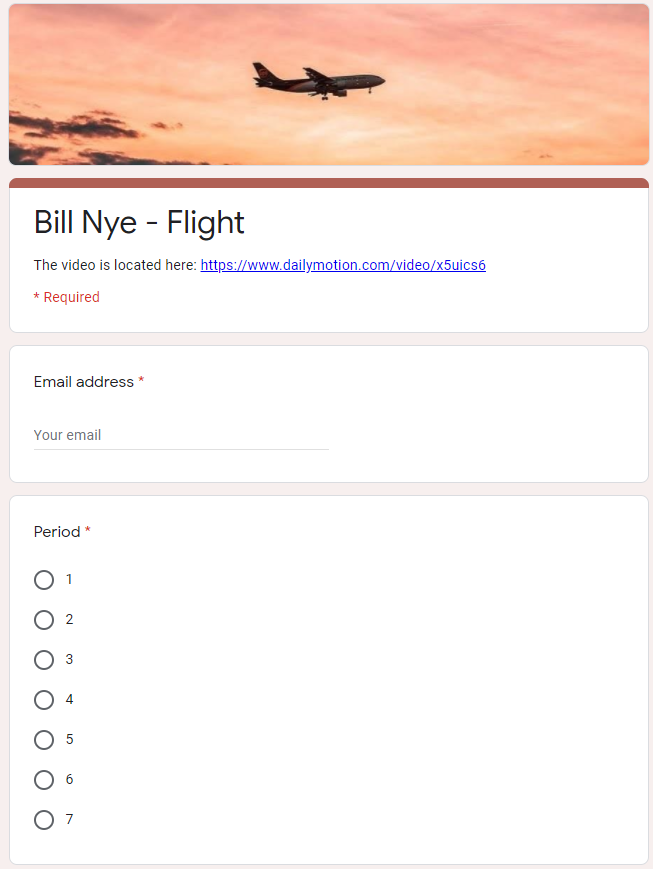Click the Period question label

pyautogui.click(x=54, y=532)
